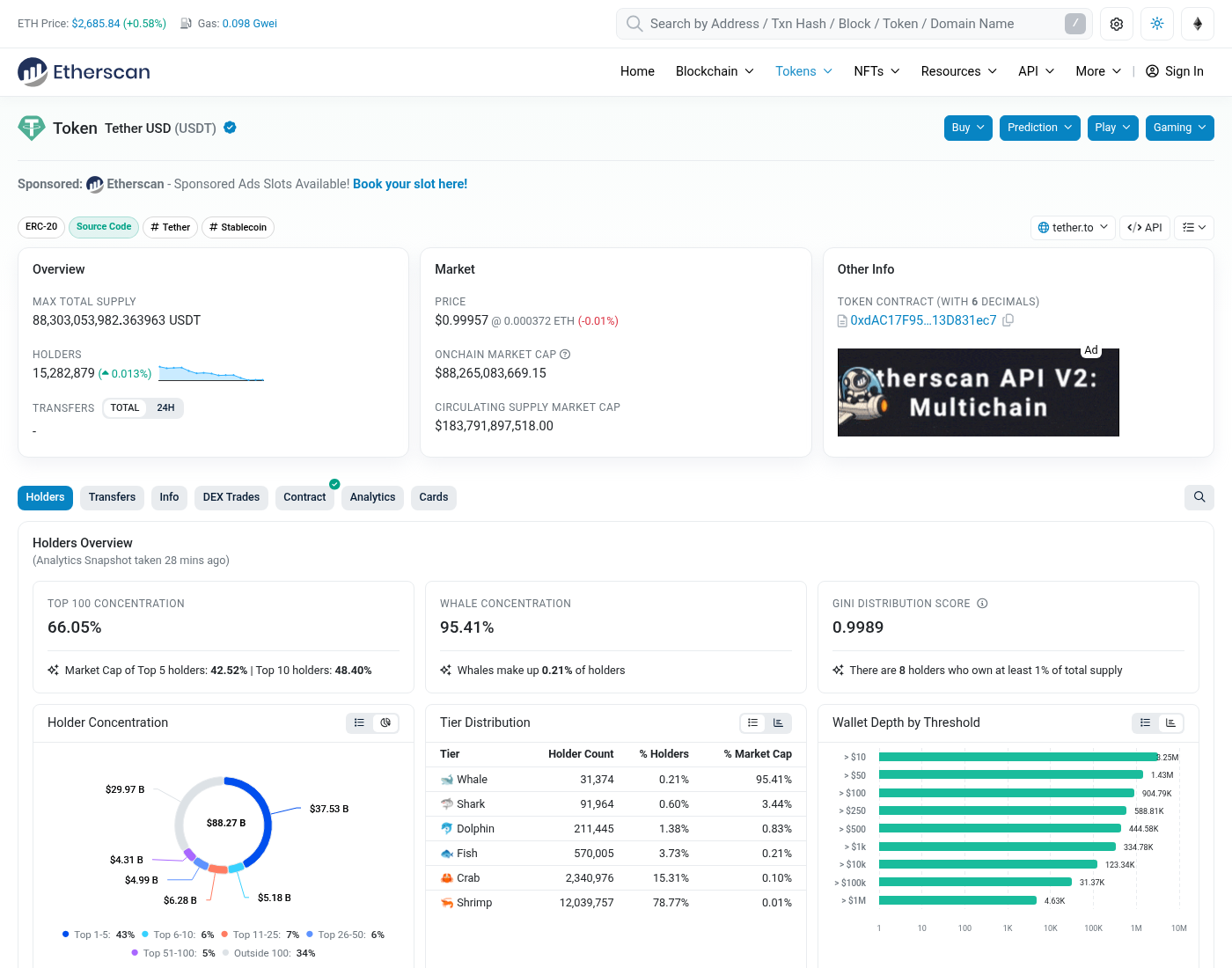Click the document icon beside contract address
1232x968 pixels.
pyautogui.click(x=842, y=321)
